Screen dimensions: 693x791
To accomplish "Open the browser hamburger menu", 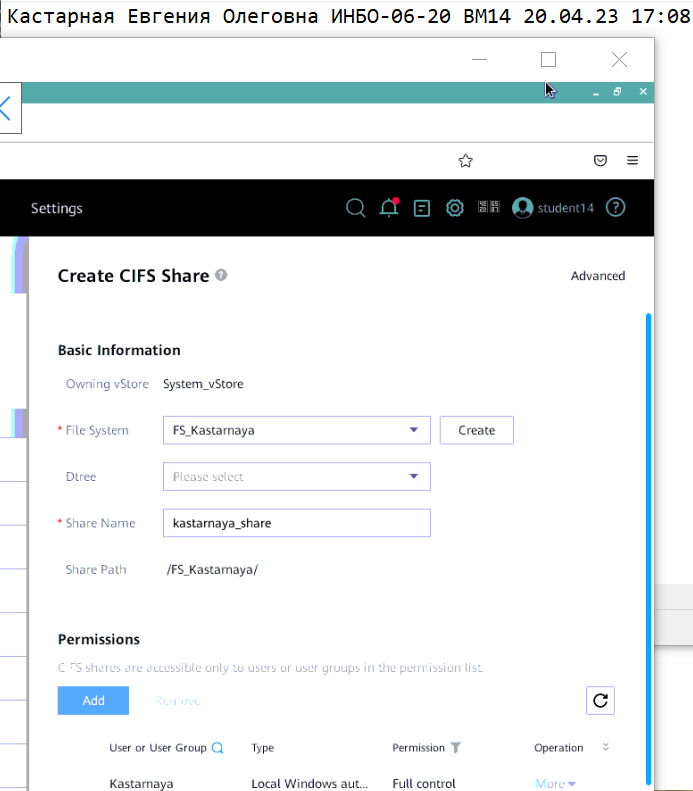I will coord(632,160).
